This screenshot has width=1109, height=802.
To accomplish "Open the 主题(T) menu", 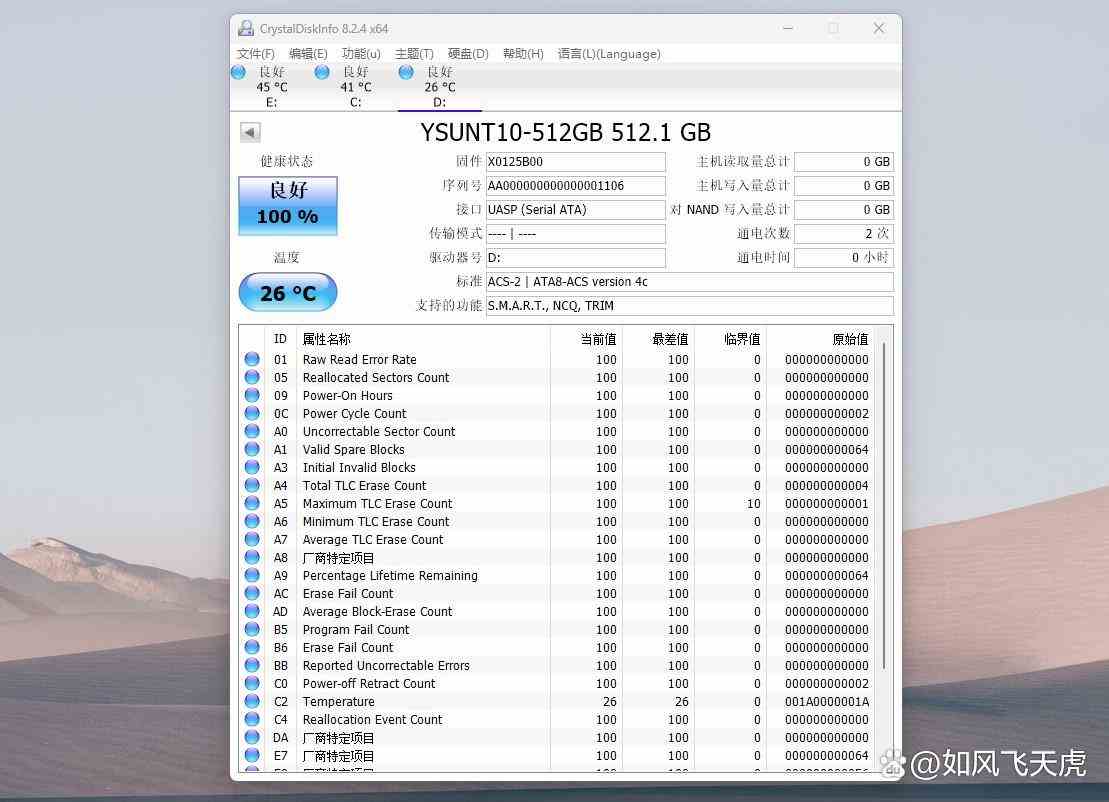I will click(x=414, y=54).
